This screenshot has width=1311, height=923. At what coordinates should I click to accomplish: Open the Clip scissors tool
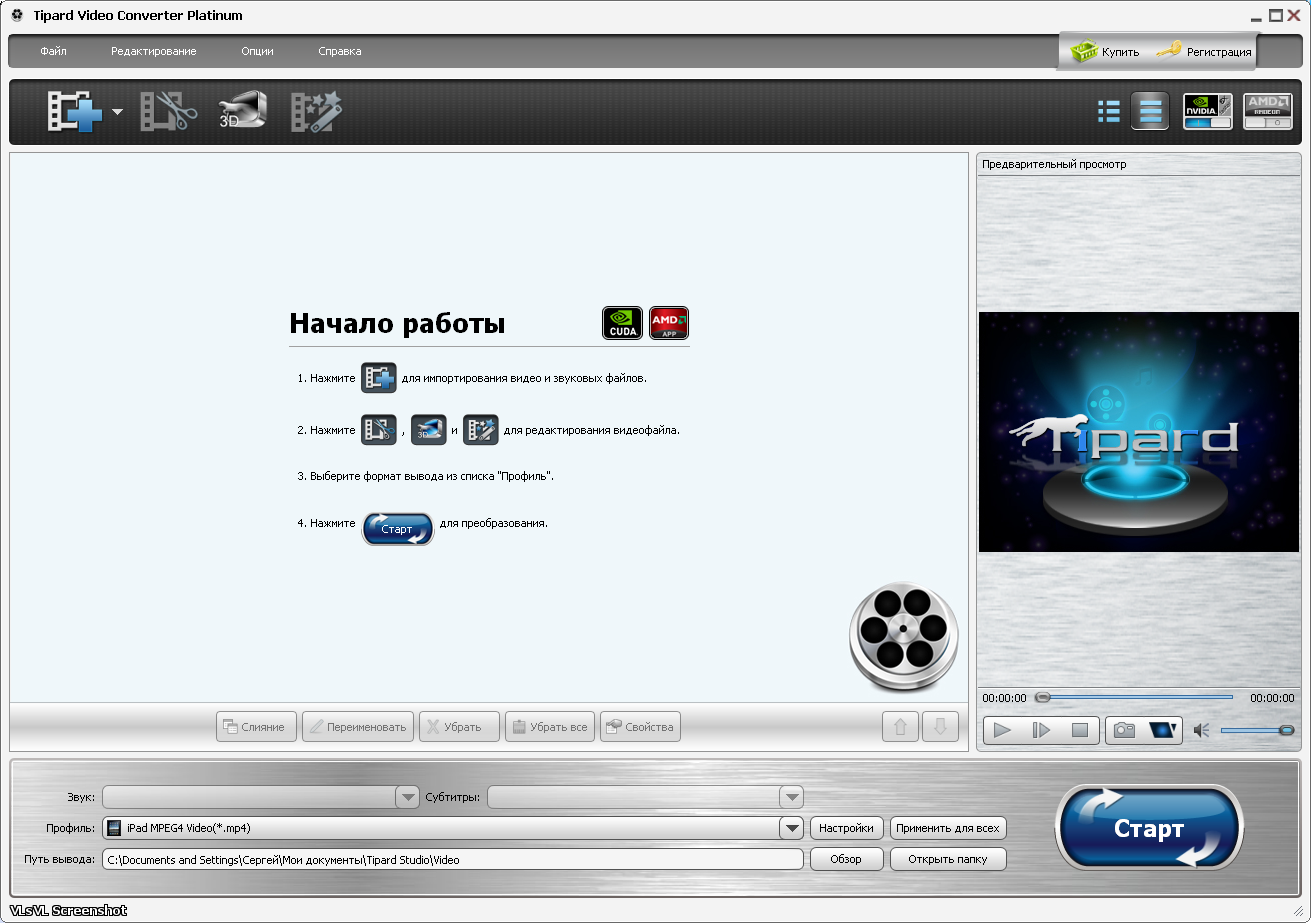click(168, 112)
